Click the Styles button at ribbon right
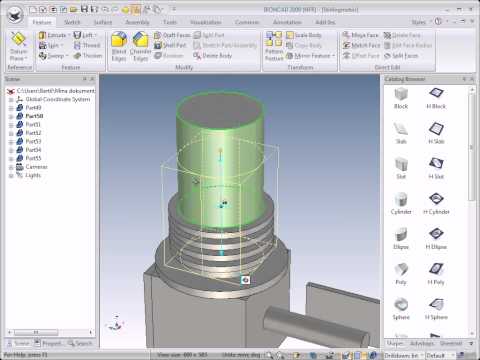Viewport: 480px width, 360px height. click(x=419, y=22)
